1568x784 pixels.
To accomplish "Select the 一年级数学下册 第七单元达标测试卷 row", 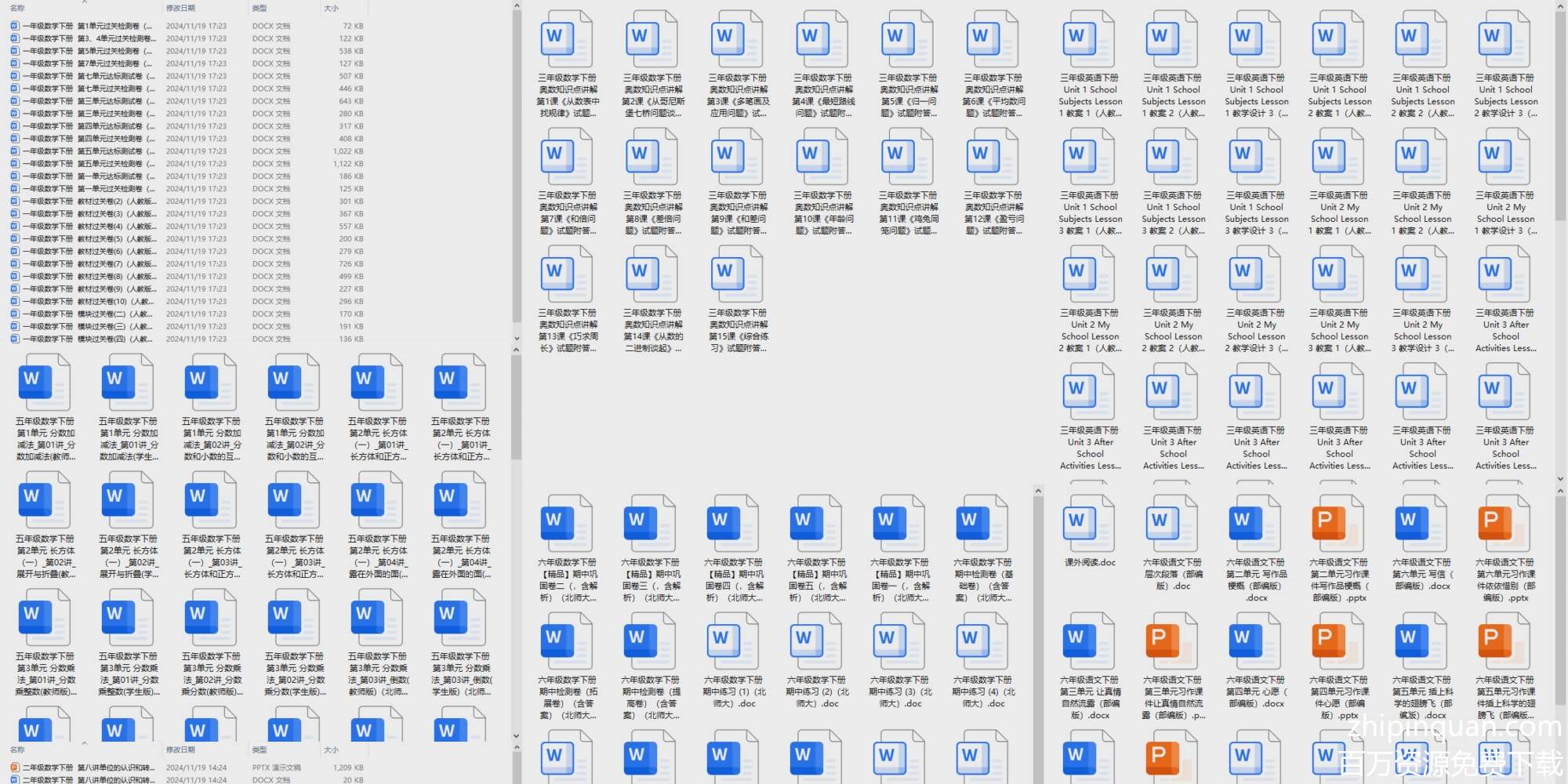I will 187,76.
